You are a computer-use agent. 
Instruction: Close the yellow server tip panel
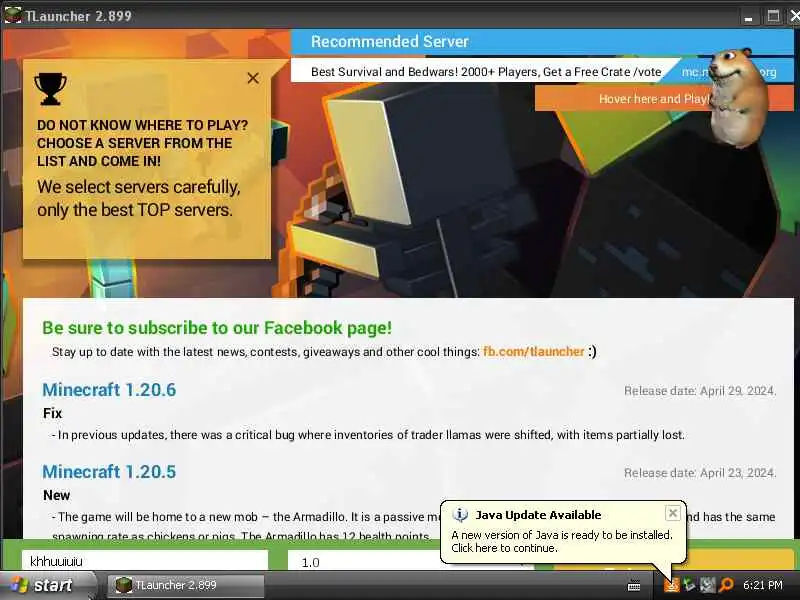tap(253, 78)
